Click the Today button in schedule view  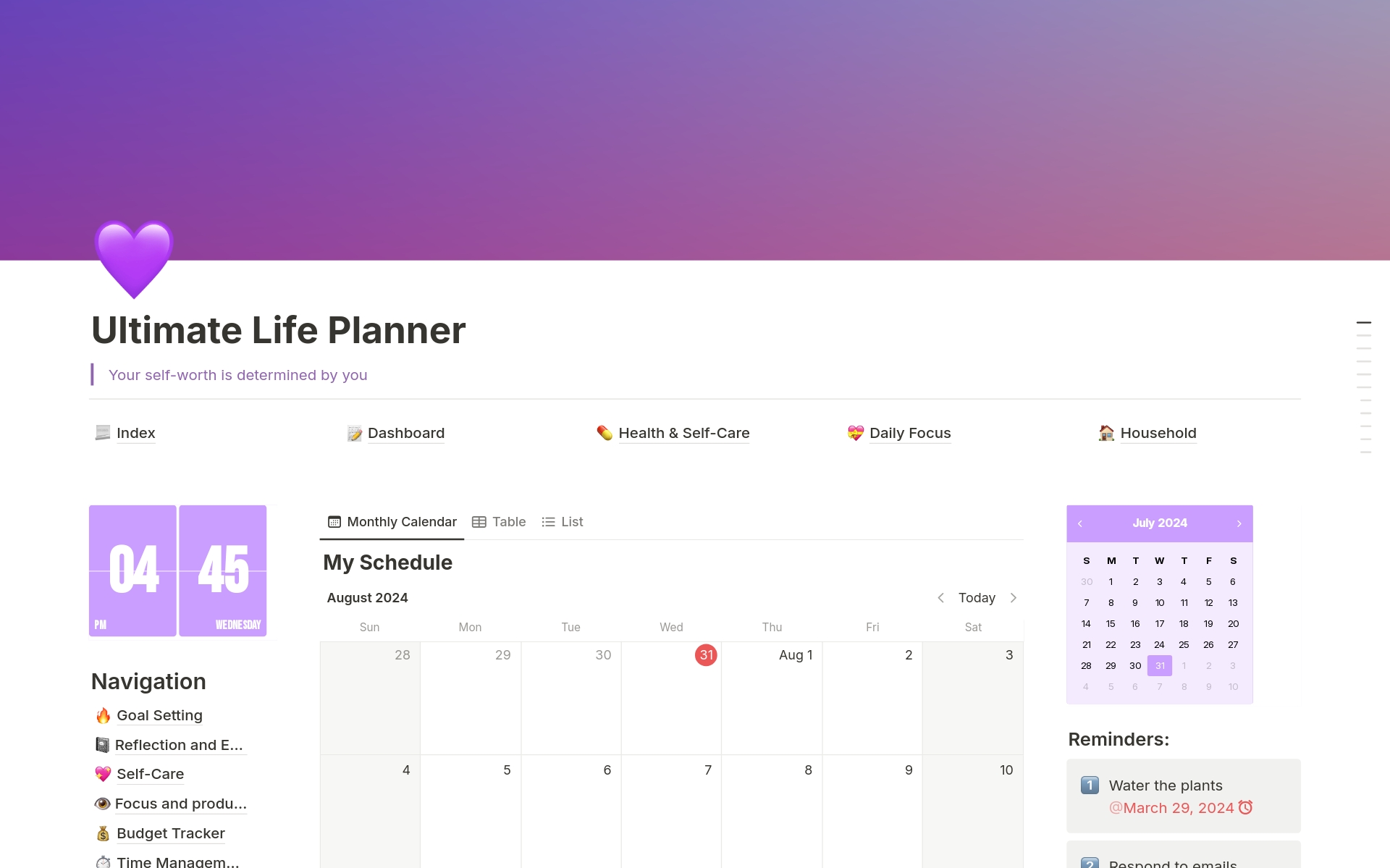977,597
